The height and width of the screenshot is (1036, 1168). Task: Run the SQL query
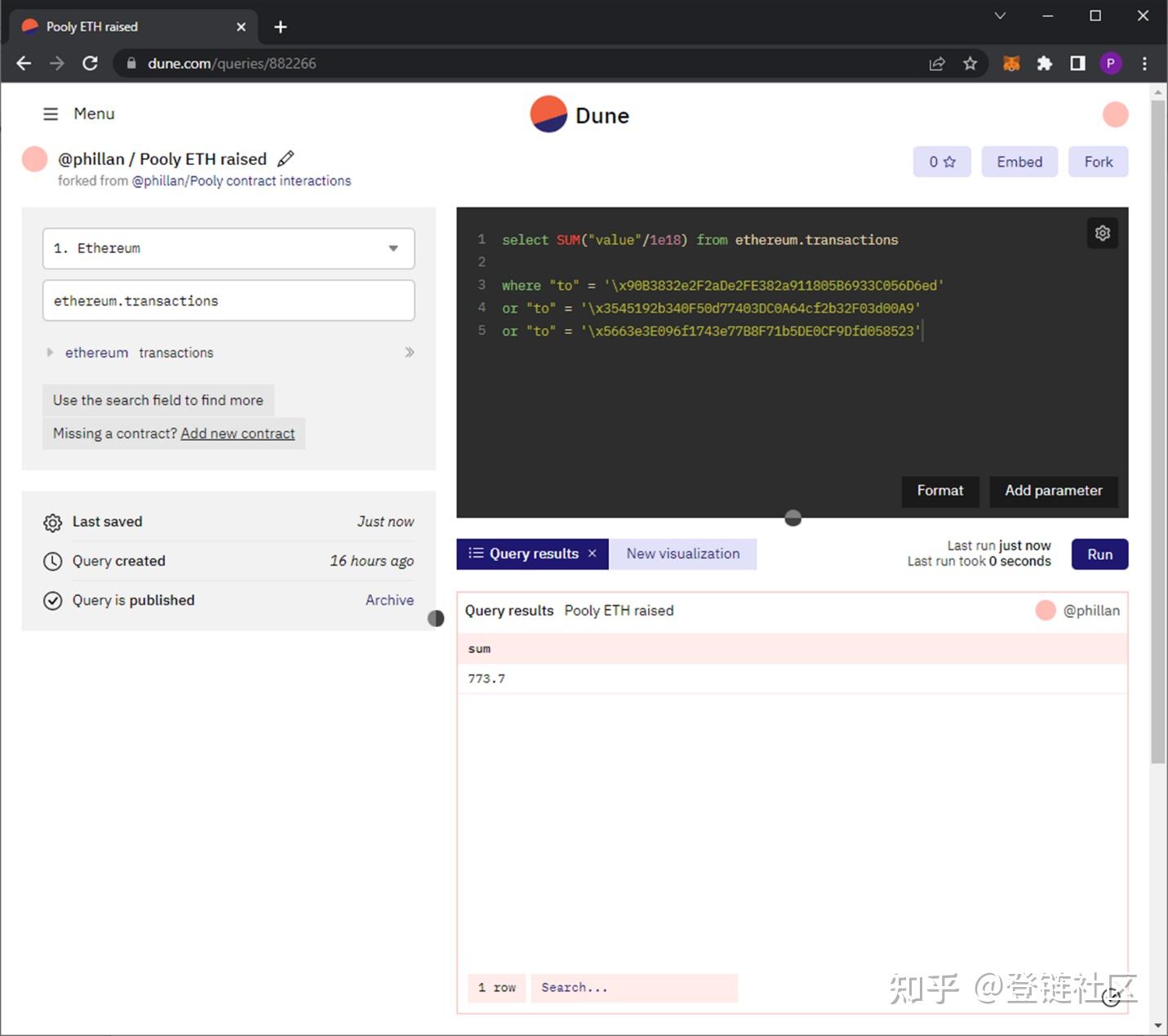[x=1099, y=554]
